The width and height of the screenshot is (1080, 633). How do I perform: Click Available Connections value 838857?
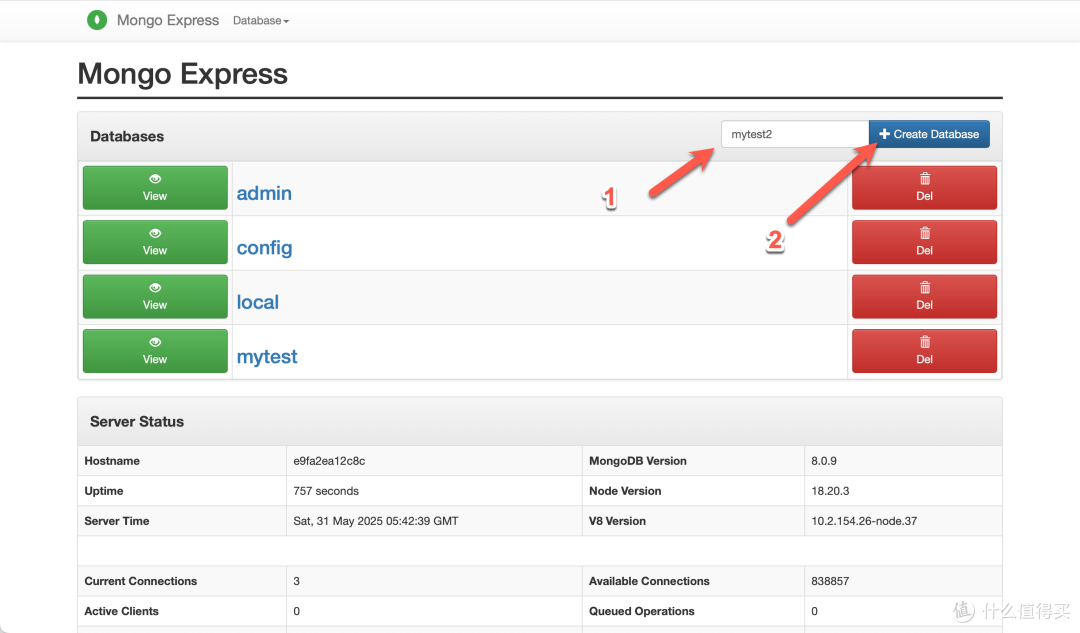click(830, 581)
